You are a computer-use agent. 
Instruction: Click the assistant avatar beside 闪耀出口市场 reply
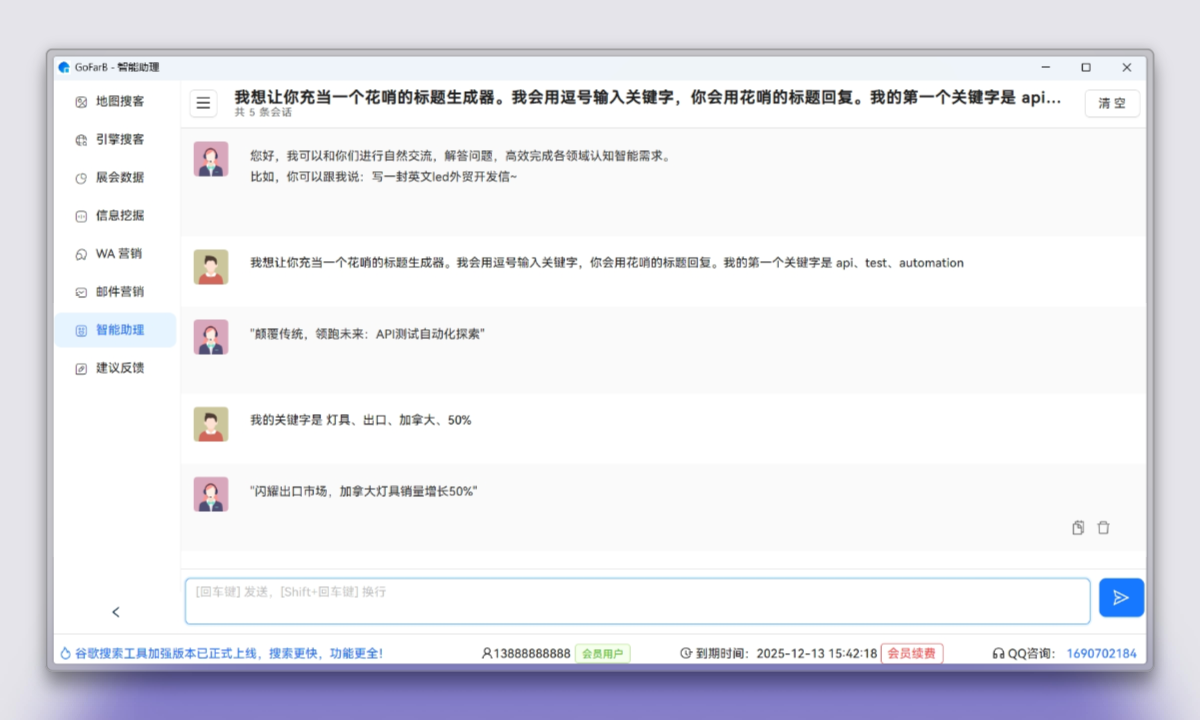(x=211, y=494)
